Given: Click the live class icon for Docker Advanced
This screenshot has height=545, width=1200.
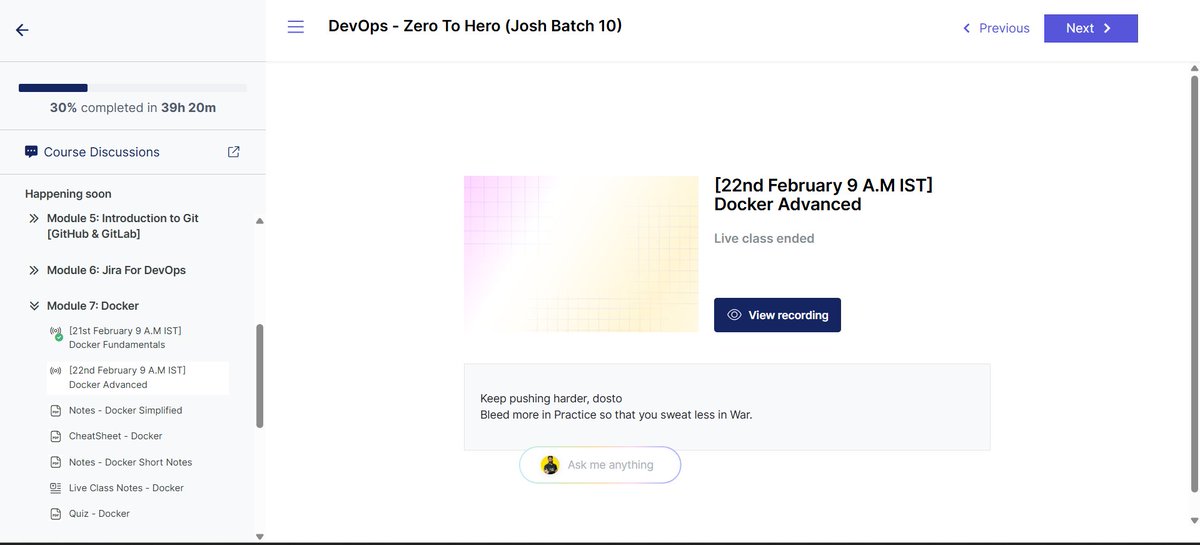Looking at the screenshot, I should click(x=55, y=371).
